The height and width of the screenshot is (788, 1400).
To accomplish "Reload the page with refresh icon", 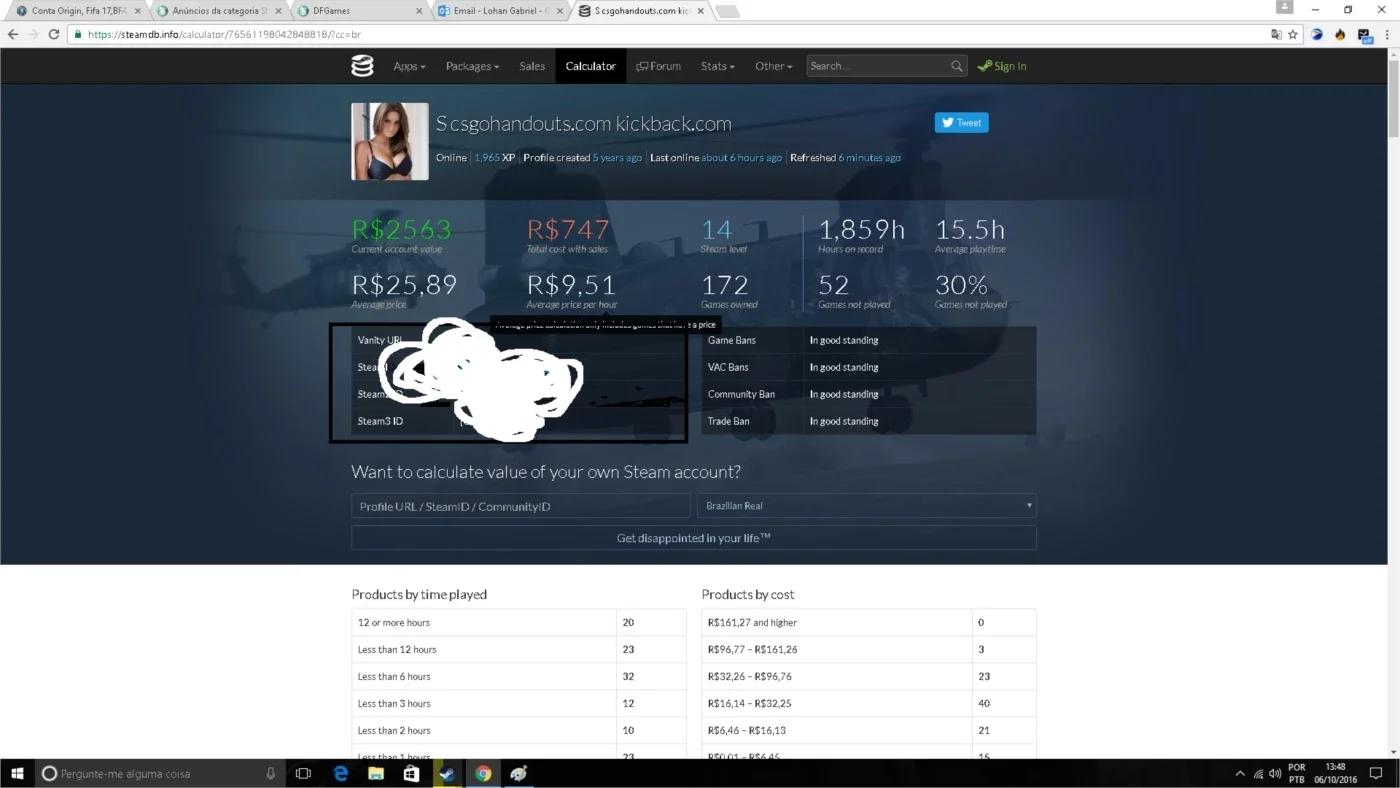I will [x=54, y=34].
